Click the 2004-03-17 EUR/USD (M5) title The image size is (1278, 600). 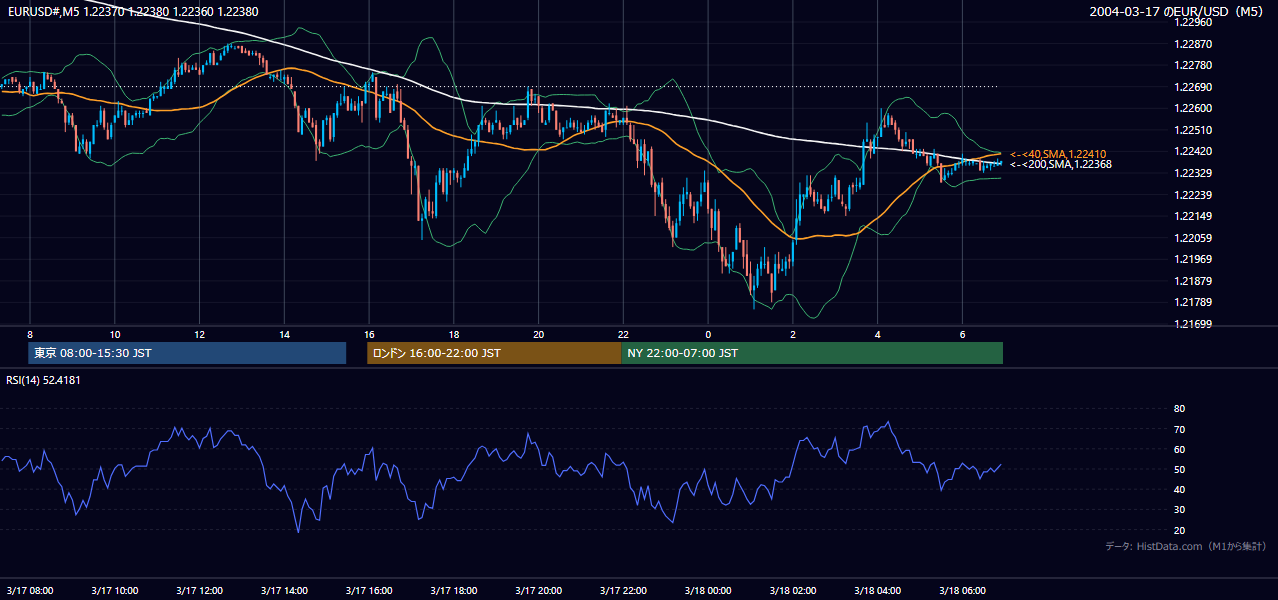point(1177,11)
